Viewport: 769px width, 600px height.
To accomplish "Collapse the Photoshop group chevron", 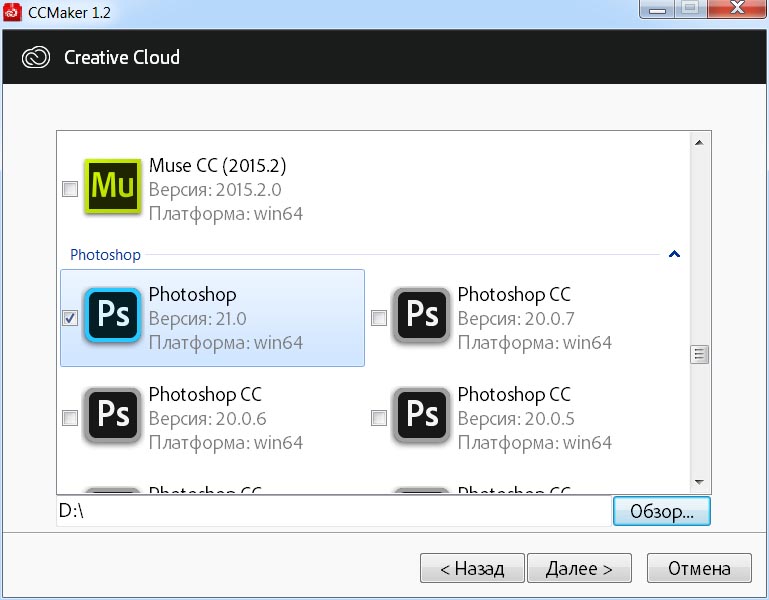I will [674, 254].
